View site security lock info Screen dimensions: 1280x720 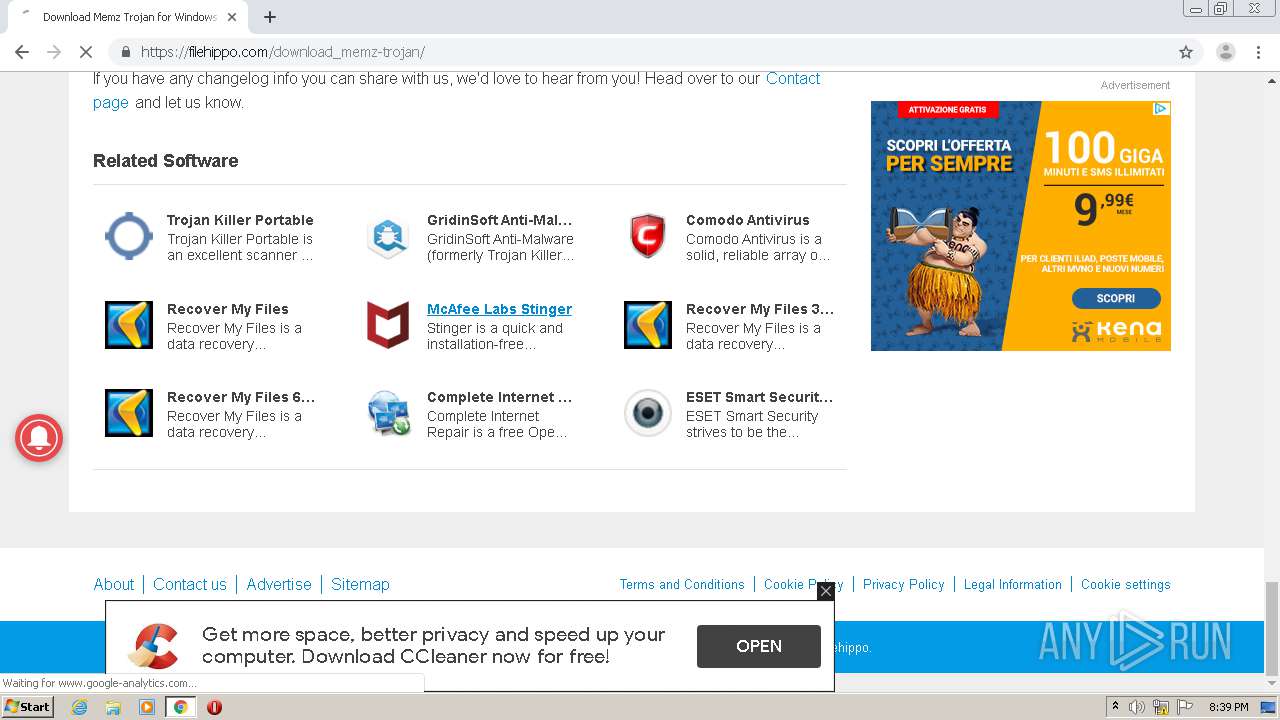[x=125, y=52]
